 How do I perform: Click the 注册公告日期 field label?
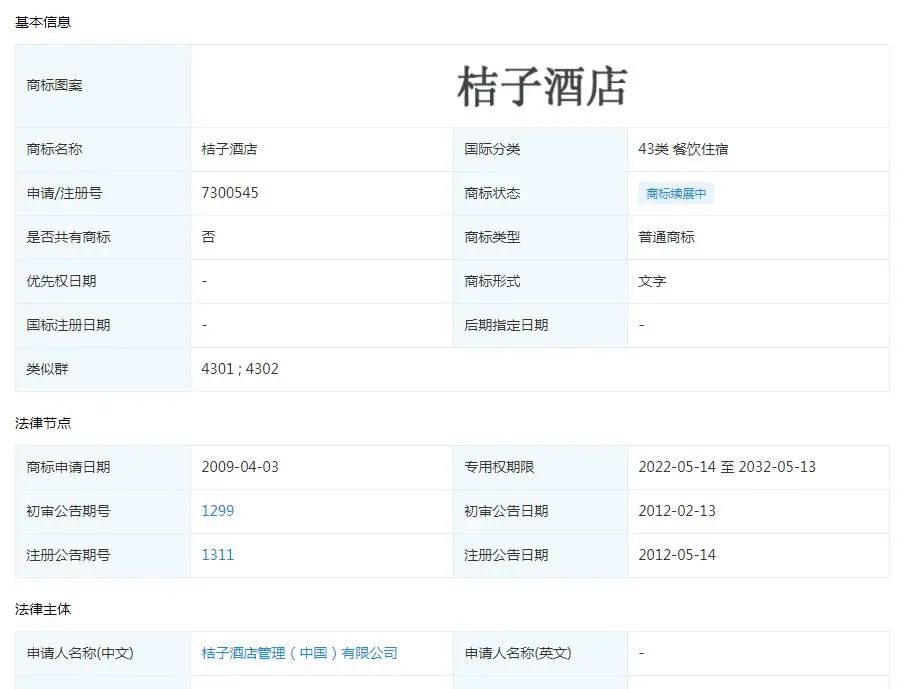click(x=506, y=555)
